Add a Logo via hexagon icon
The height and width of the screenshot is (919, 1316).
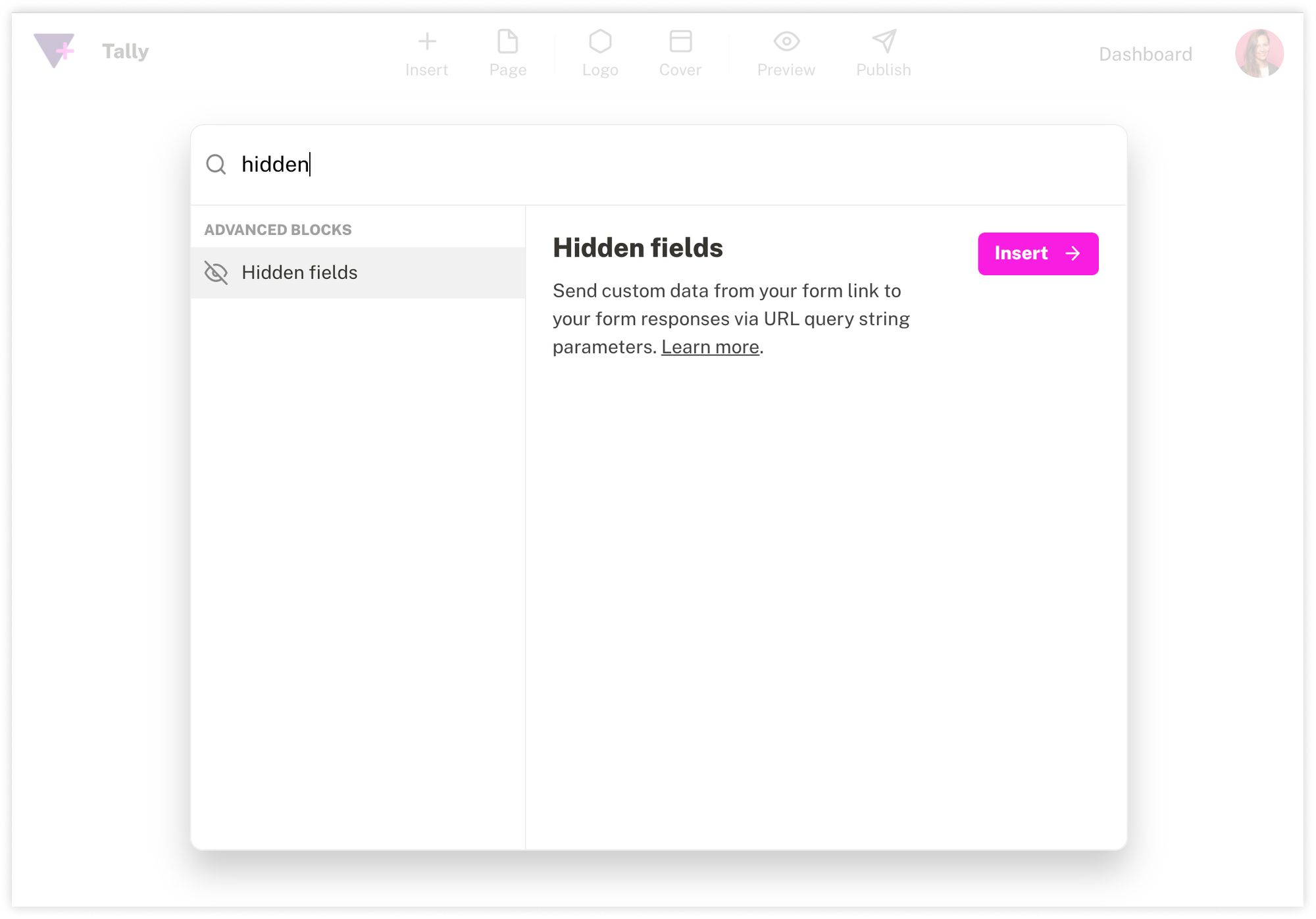[x=600, y=41]
